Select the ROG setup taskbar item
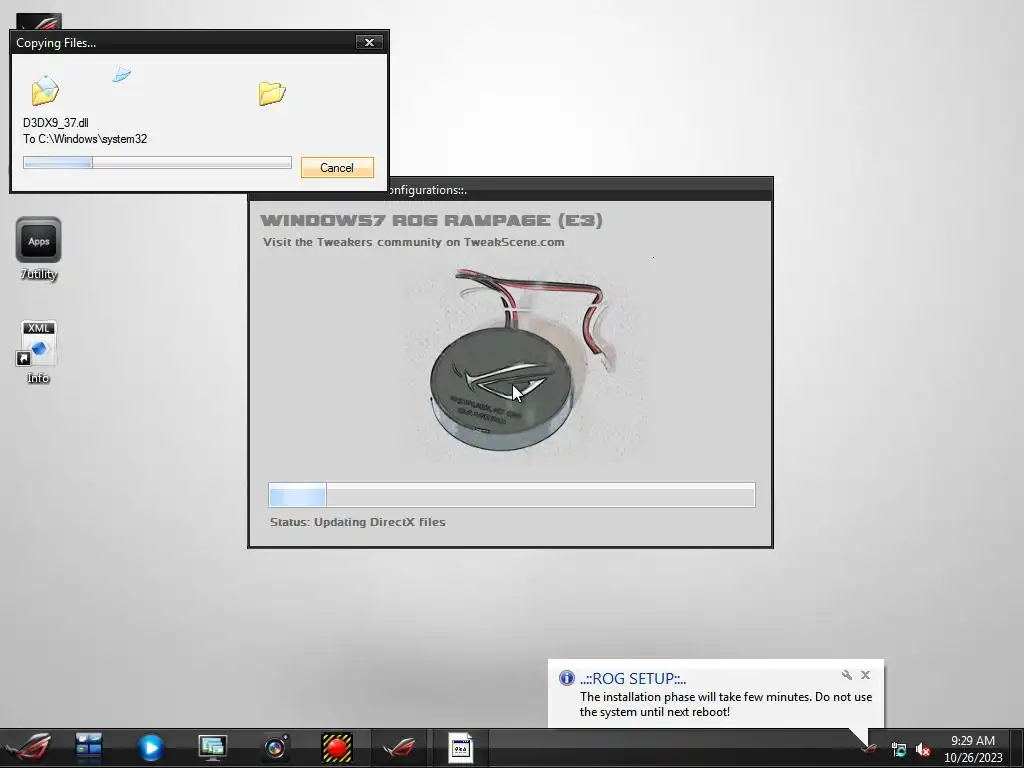Viewport: 1024px width, 768px height. 398,747
